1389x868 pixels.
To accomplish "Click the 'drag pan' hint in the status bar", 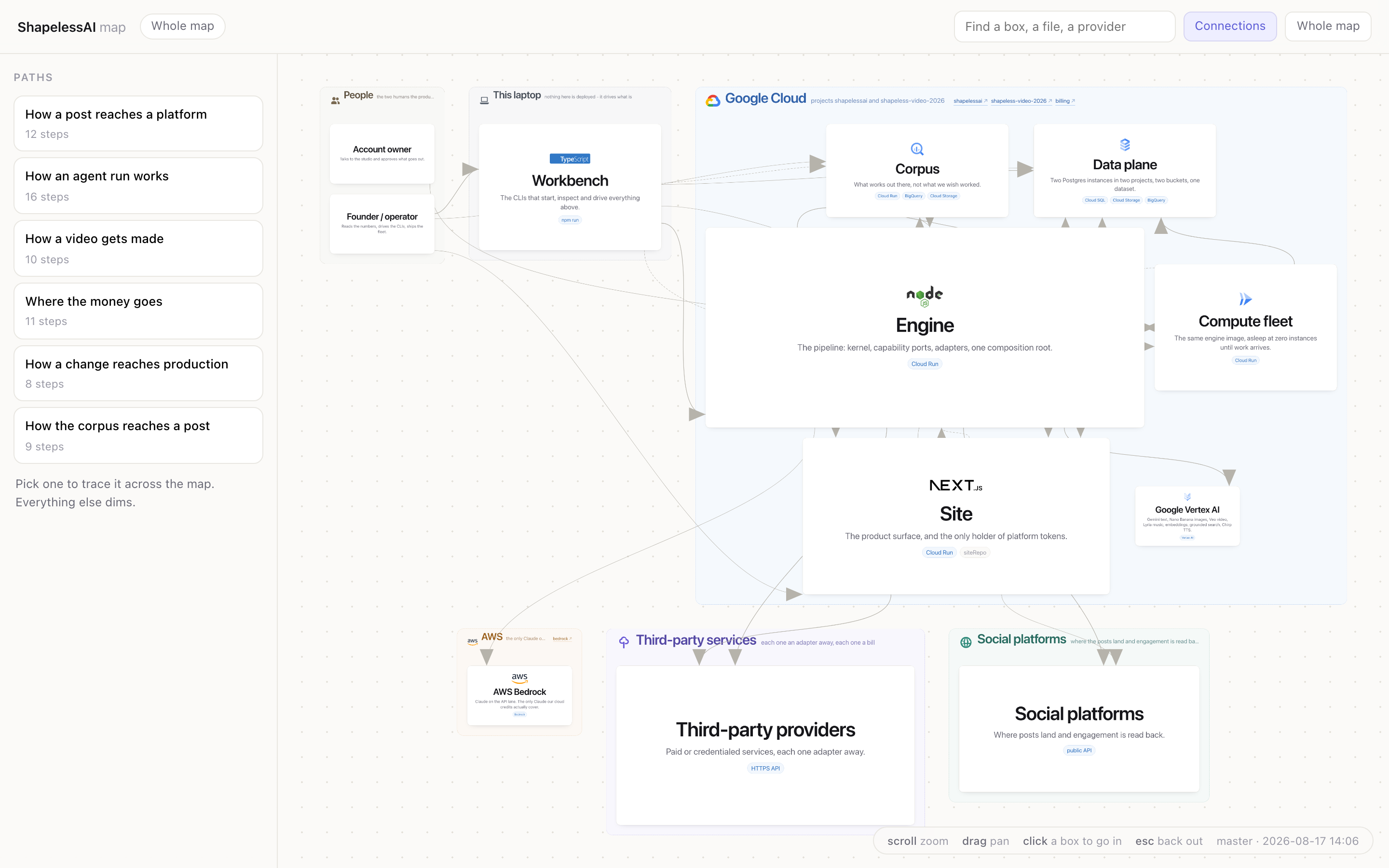I will coord(985,841).
